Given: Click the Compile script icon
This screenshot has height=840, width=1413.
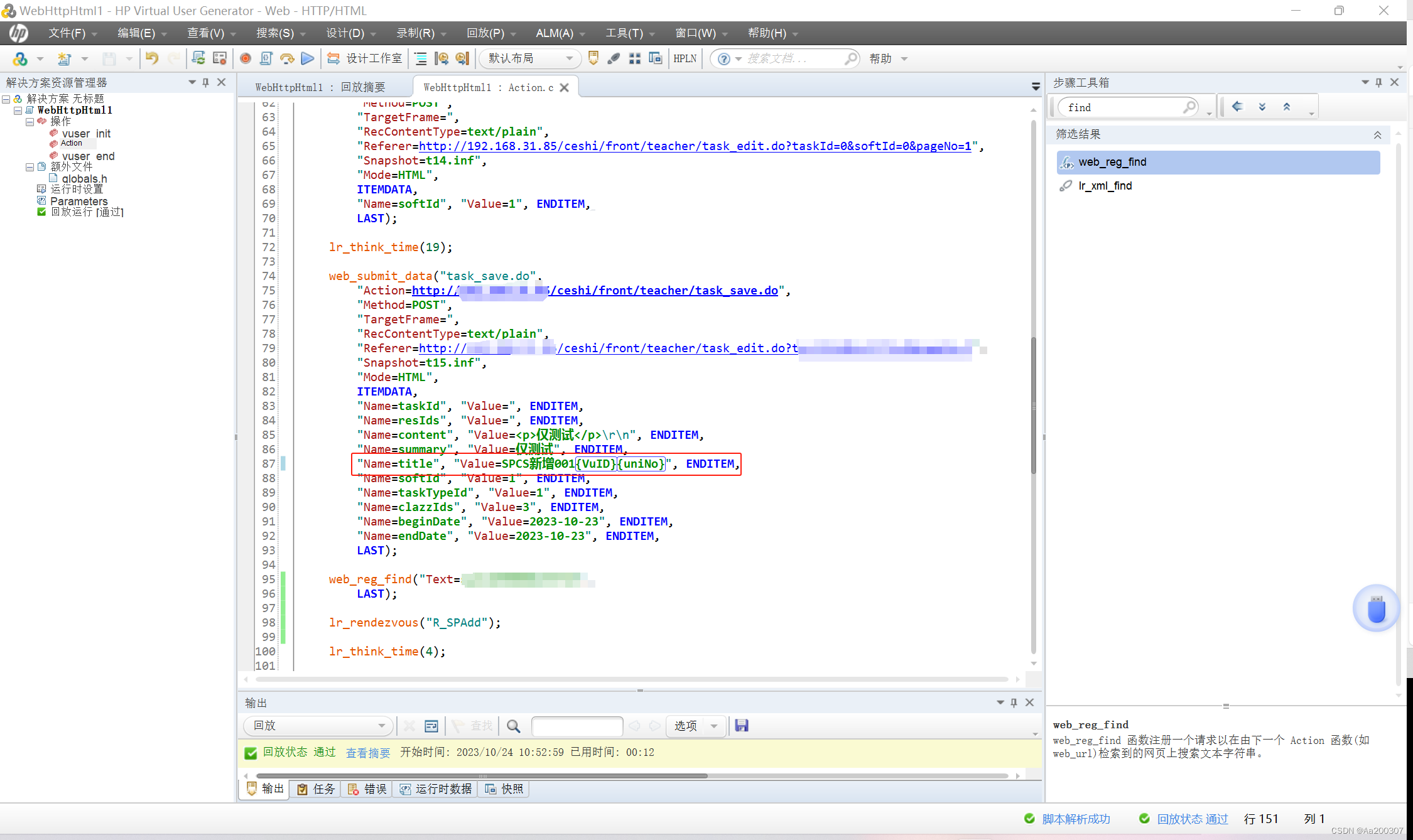Looking at the screenshot, I should 266,58.
